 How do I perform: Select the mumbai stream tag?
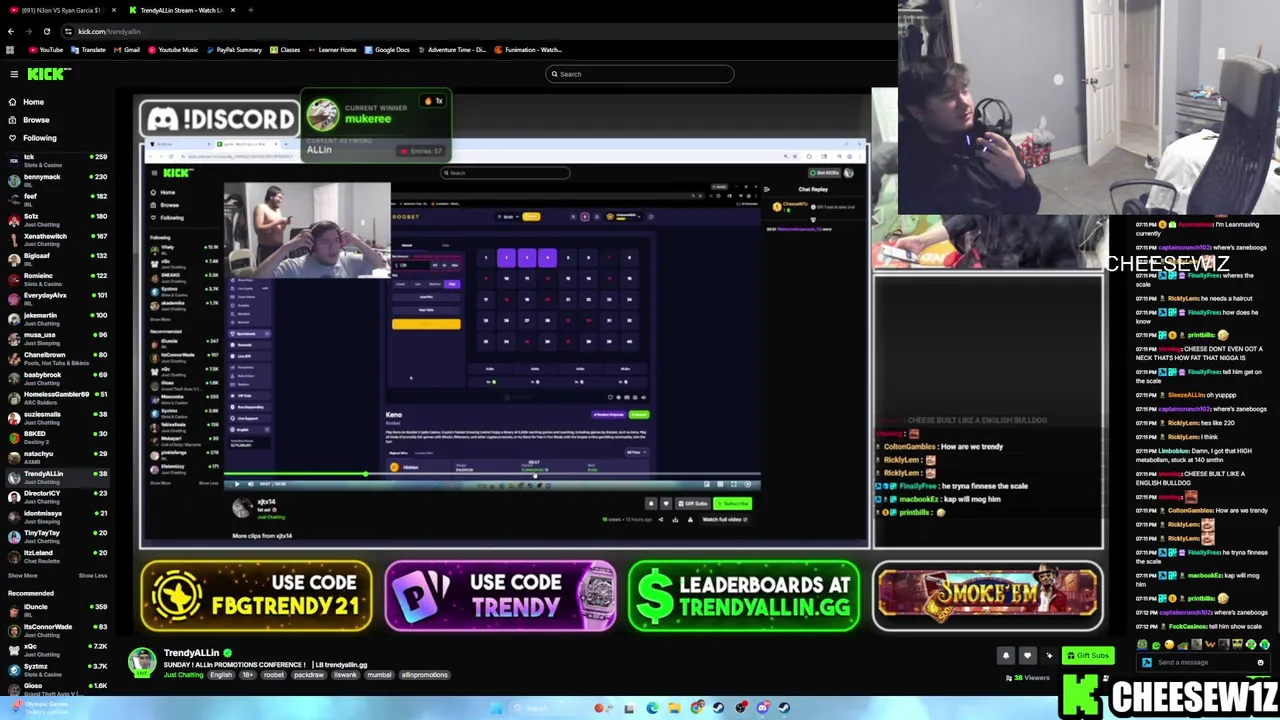tap(379, 675)
